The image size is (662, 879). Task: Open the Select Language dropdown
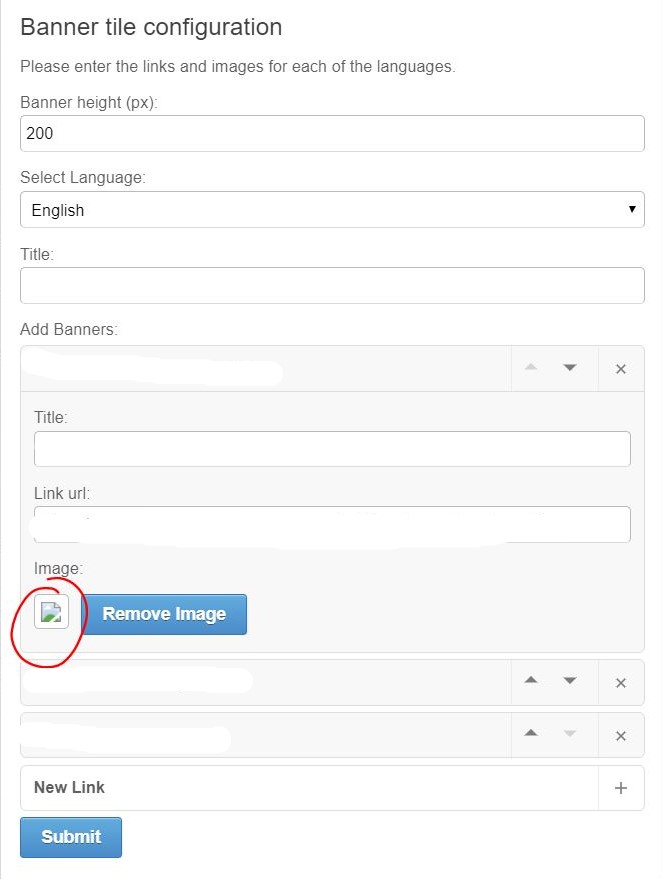pos(332,210)
